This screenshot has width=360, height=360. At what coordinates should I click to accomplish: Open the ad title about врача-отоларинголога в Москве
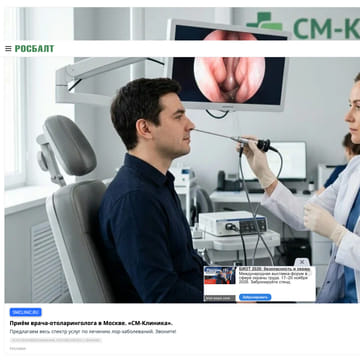coord(91,323)
